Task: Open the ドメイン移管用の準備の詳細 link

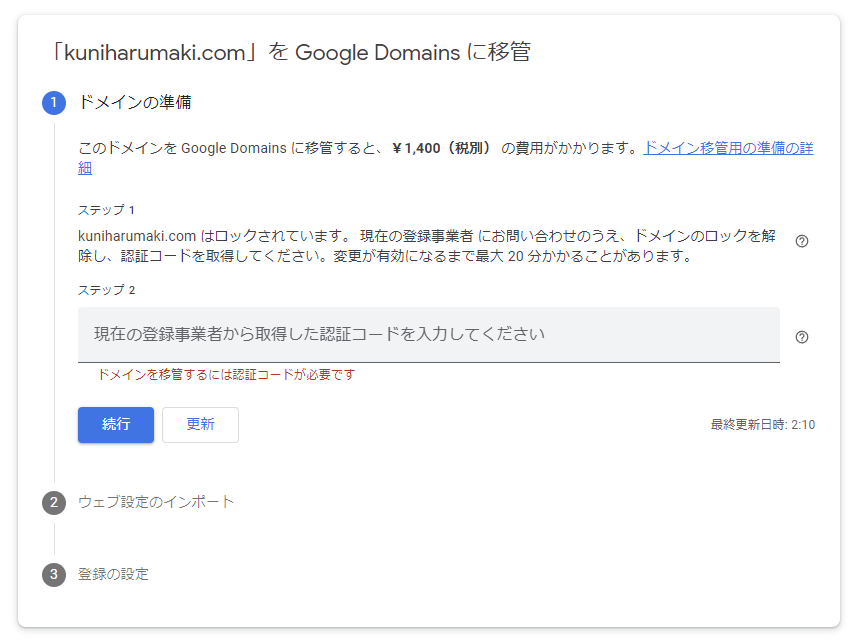Action: pyautogui.click(x=728, y=148)
